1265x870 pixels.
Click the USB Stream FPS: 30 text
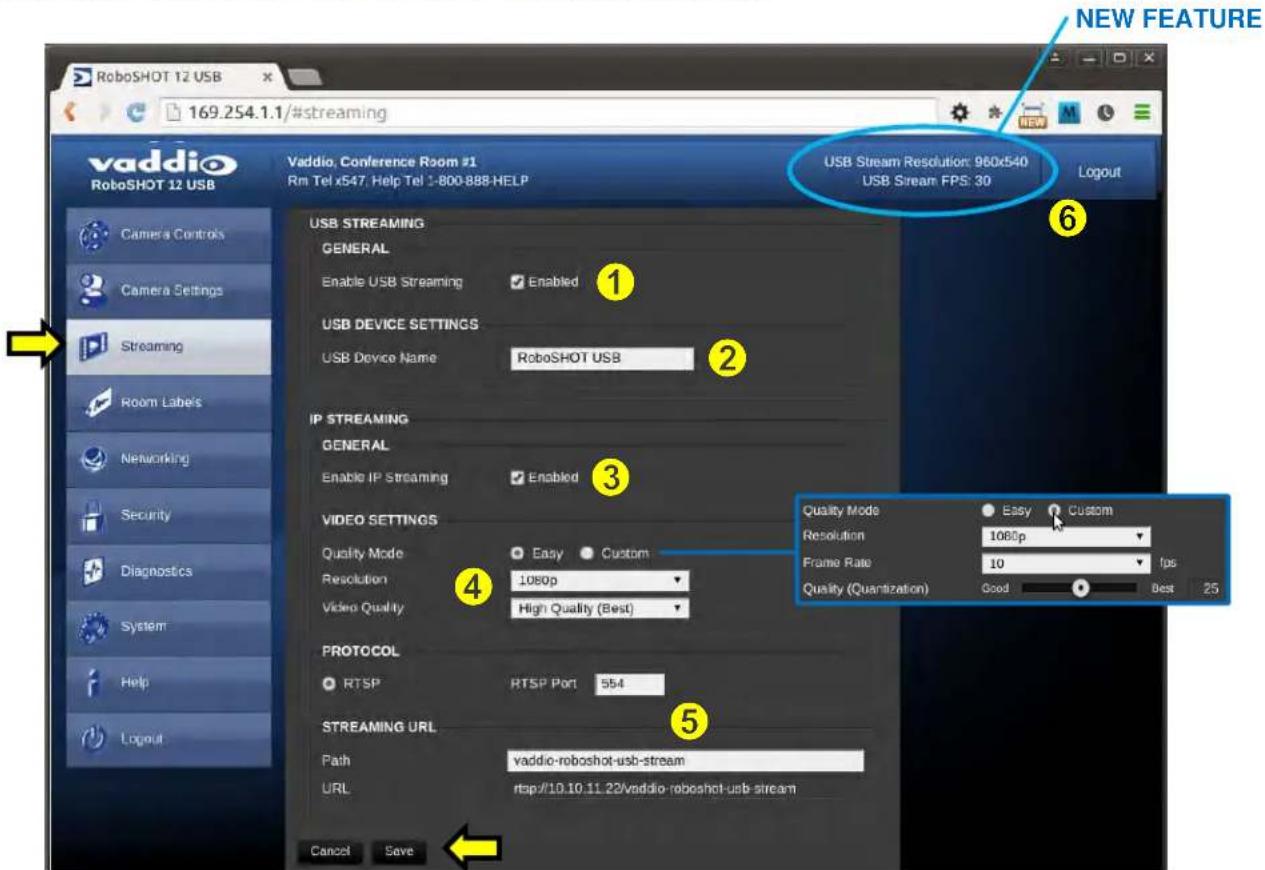pos(926,181)
